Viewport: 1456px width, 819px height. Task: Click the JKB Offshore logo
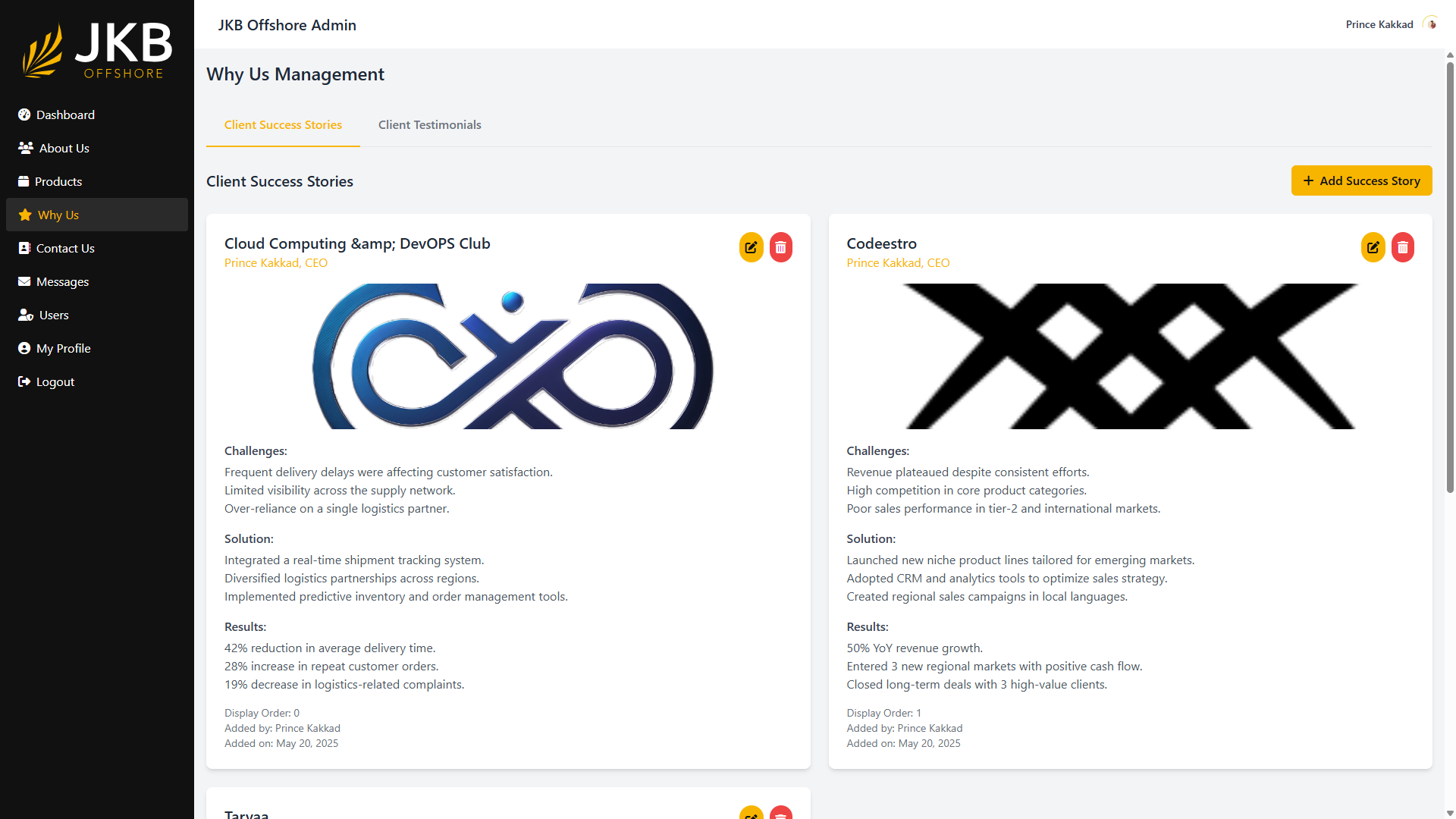coord(97,52)
